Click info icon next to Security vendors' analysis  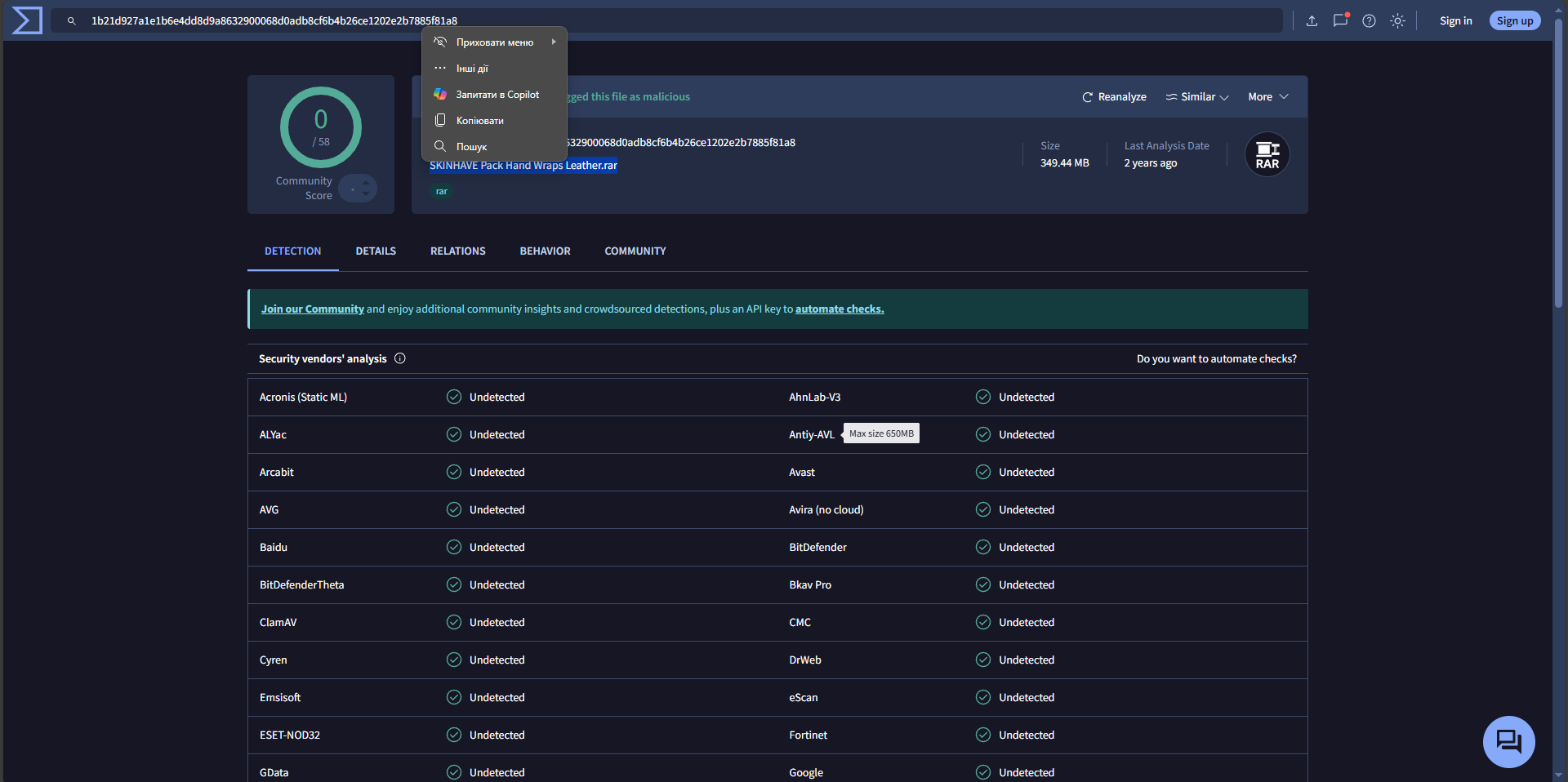coord(400,358)
